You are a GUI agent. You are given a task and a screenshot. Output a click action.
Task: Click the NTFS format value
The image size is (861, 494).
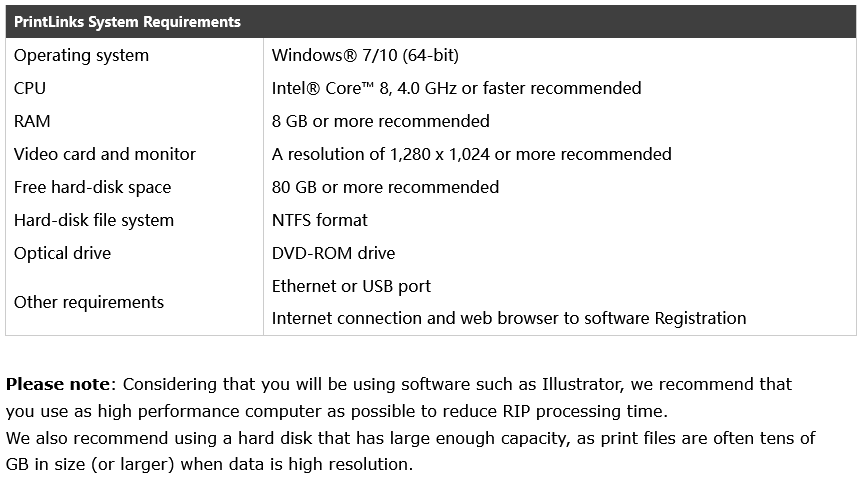coord(320,220)
